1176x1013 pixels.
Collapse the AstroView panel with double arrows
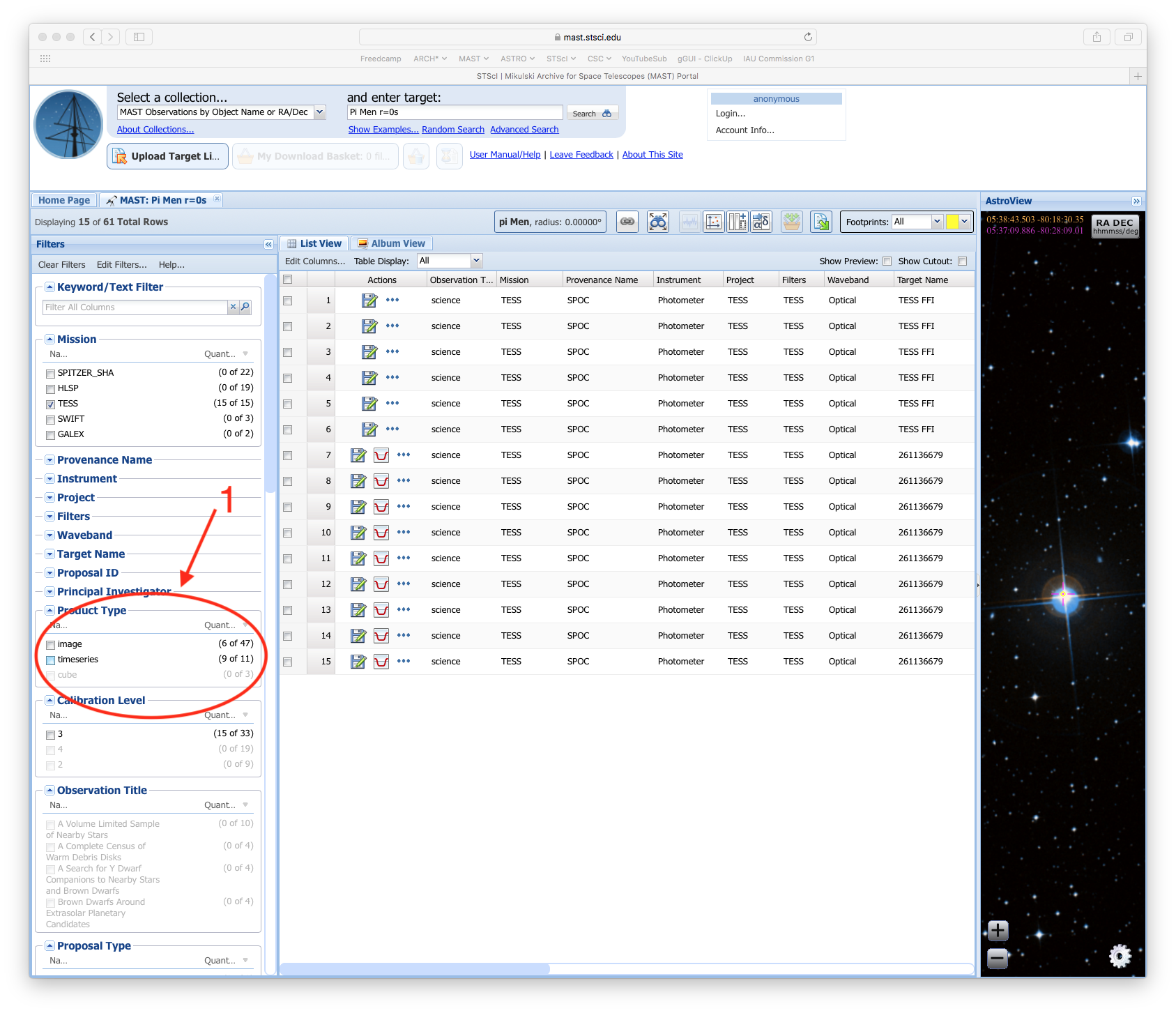click(x=1136, y=201)
